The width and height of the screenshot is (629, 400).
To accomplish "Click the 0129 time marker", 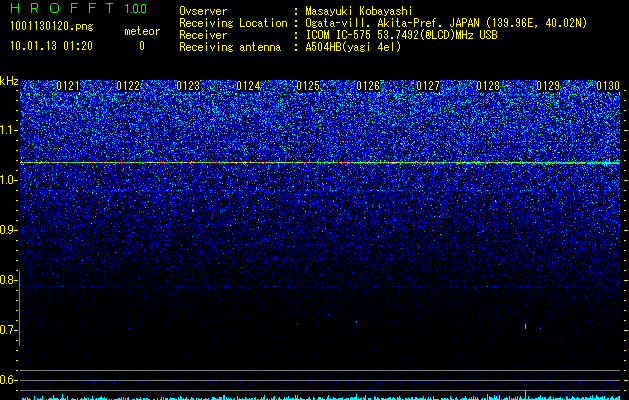I will tap(548, 86).
